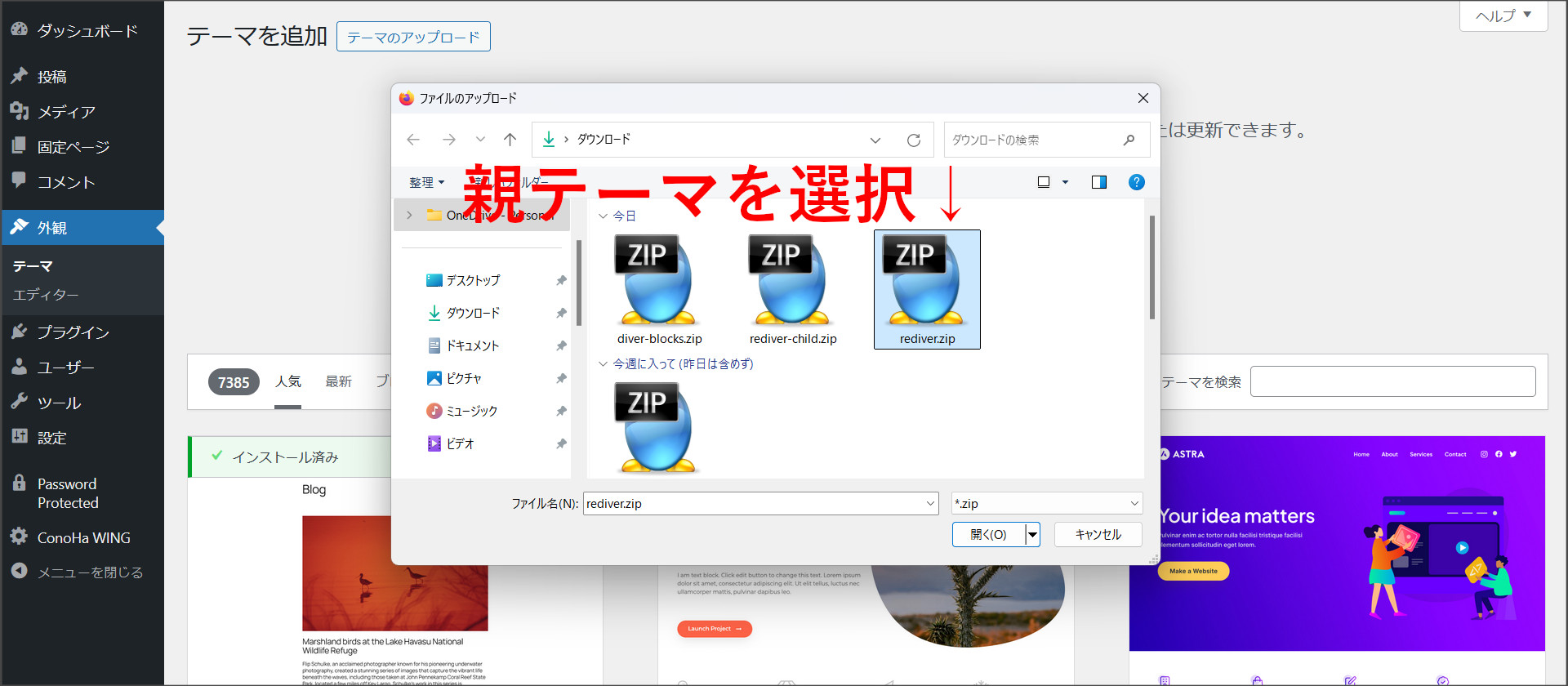Collapse the 今日 group
Viewport: 1568px width, 686px height.
point(603,216)
